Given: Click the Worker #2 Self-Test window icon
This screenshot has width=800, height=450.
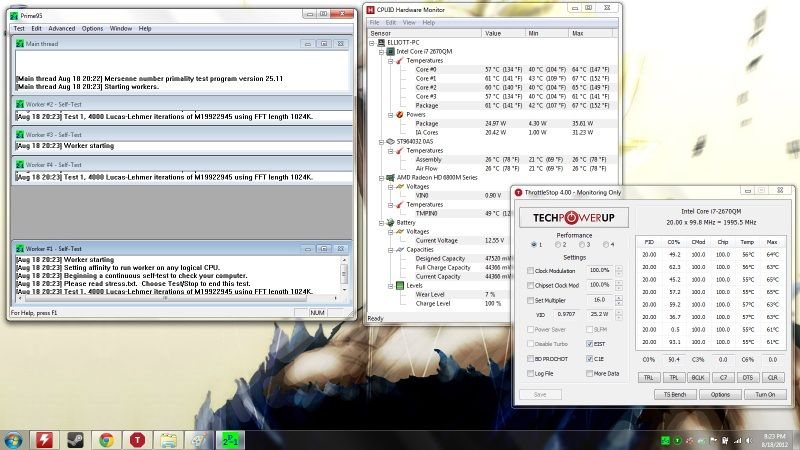Looking at the screenshot, I should 20,104.
